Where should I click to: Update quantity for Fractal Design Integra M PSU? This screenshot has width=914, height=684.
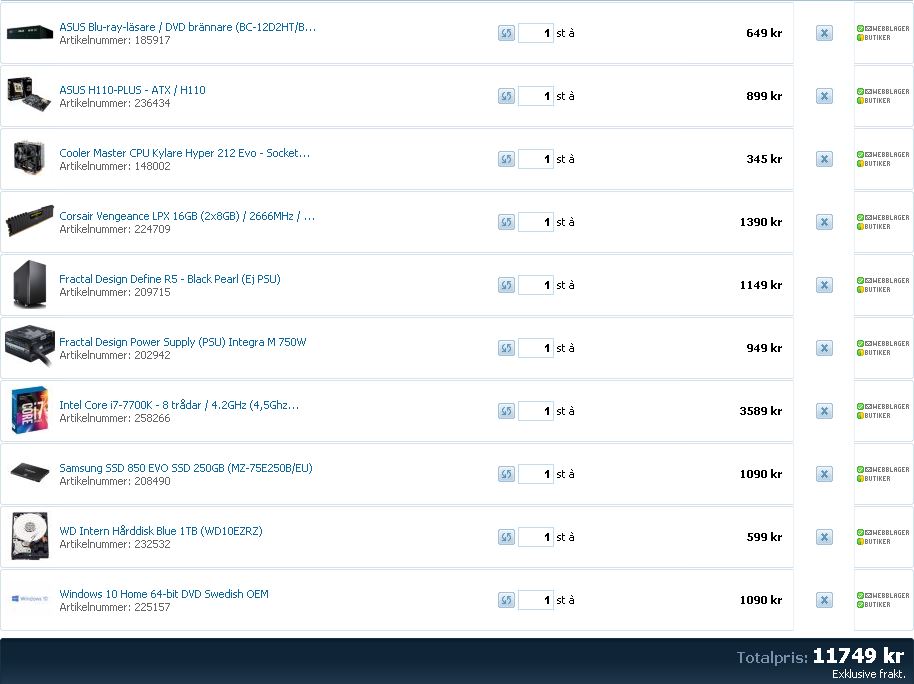506,348
